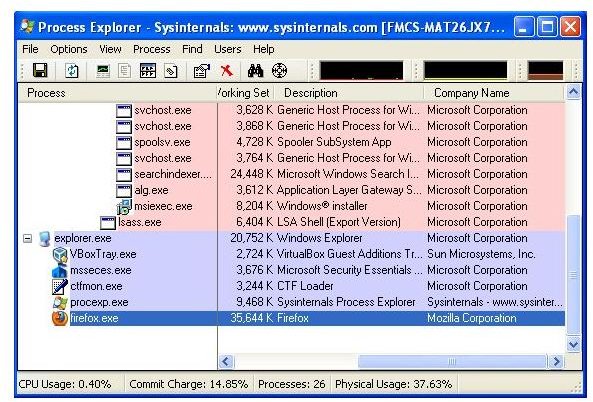Click the vertical scrollbar thumb
593x402 pixels.
573,275
